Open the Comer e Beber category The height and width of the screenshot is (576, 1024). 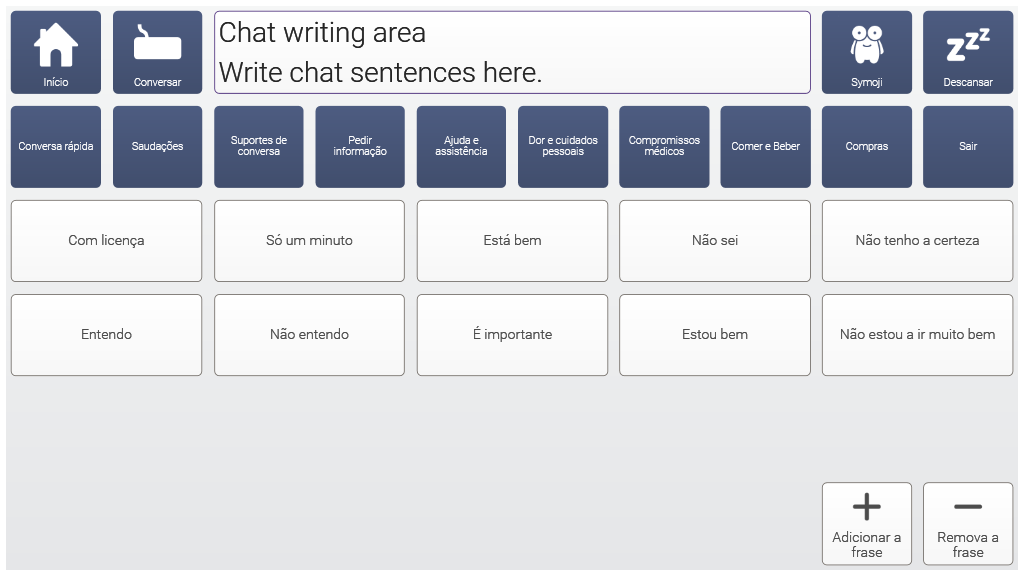coord(765,147)
